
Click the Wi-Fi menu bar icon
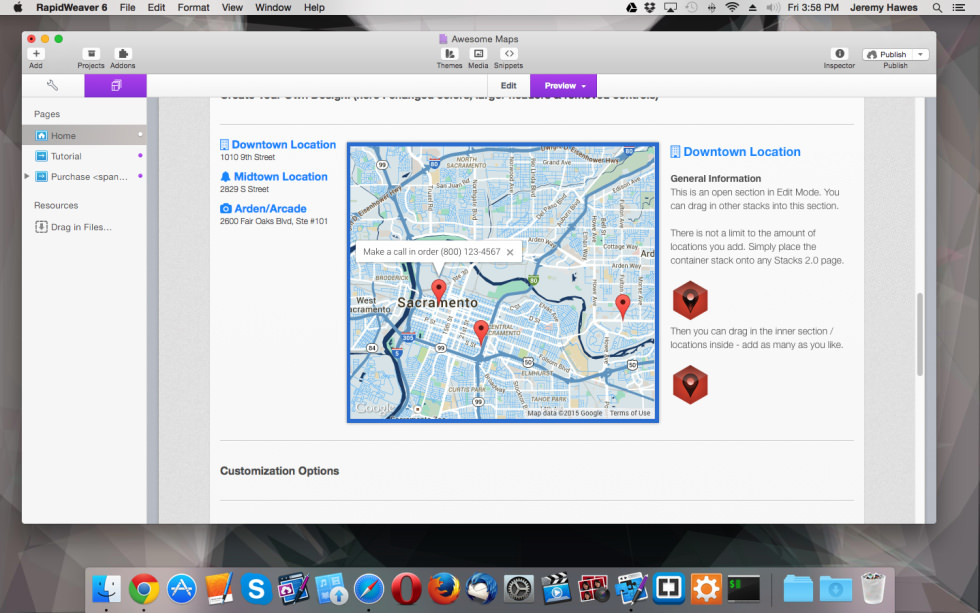[x=732, y=7]
